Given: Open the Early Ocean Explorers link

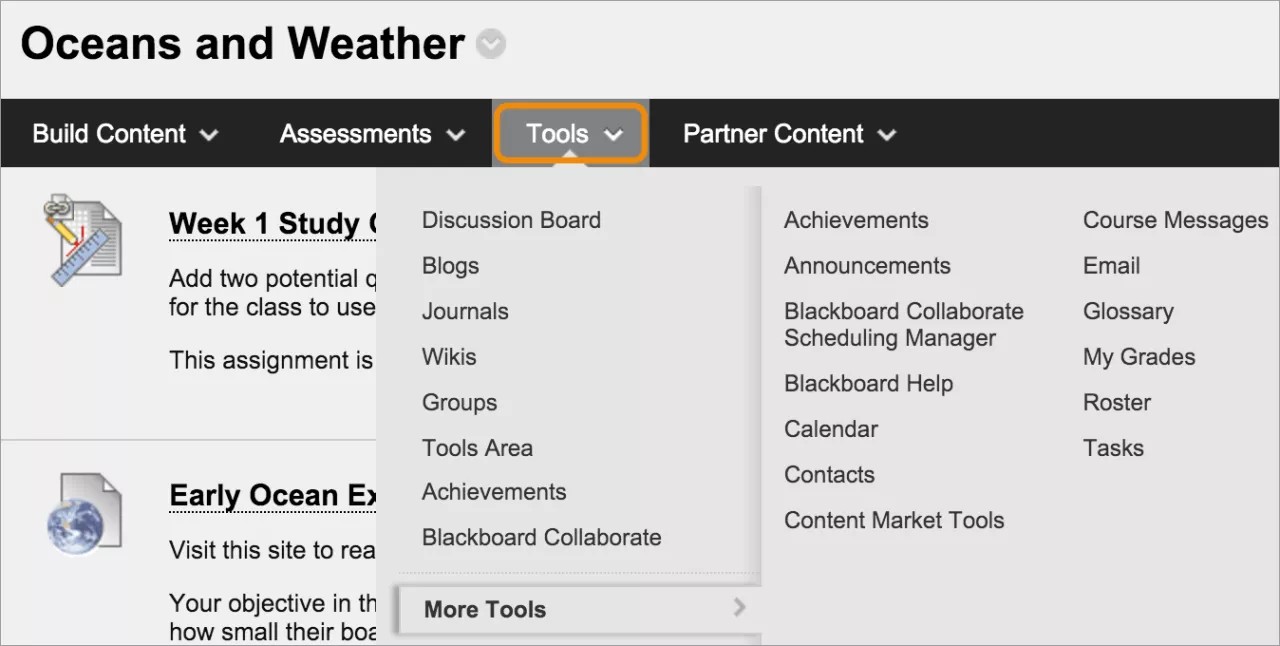Looking at the screenshot, I should (272, 495).
